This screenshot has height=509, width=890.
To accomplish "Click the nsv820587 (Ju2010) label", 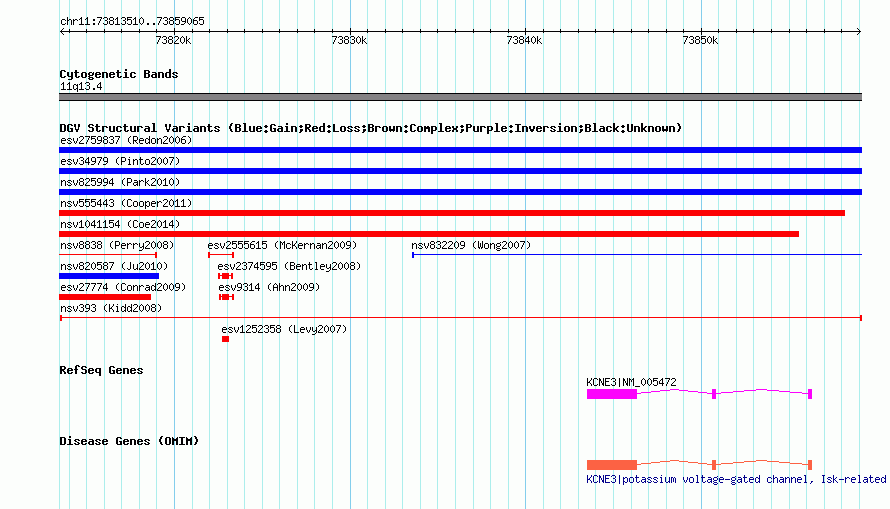I will [x=114, y=266].
